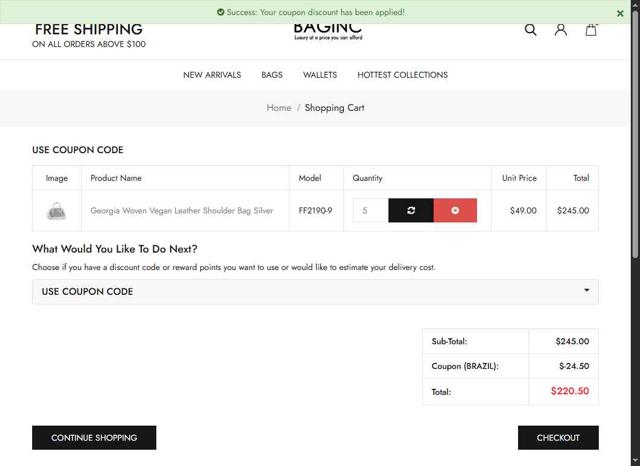Screen dimensions: 640x466
Task: Open the New Arrivals menu
Action: [x=212, y=75]
